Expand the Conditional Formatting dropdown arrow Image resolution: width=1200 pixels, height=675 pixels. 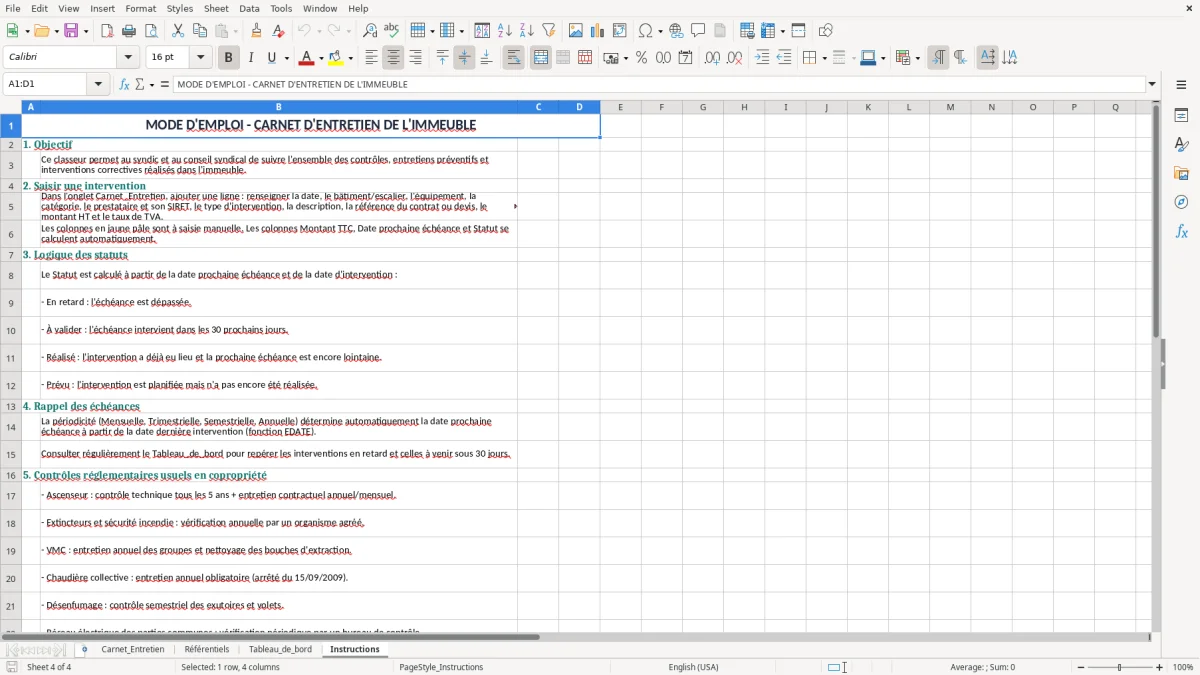point(917,58)
